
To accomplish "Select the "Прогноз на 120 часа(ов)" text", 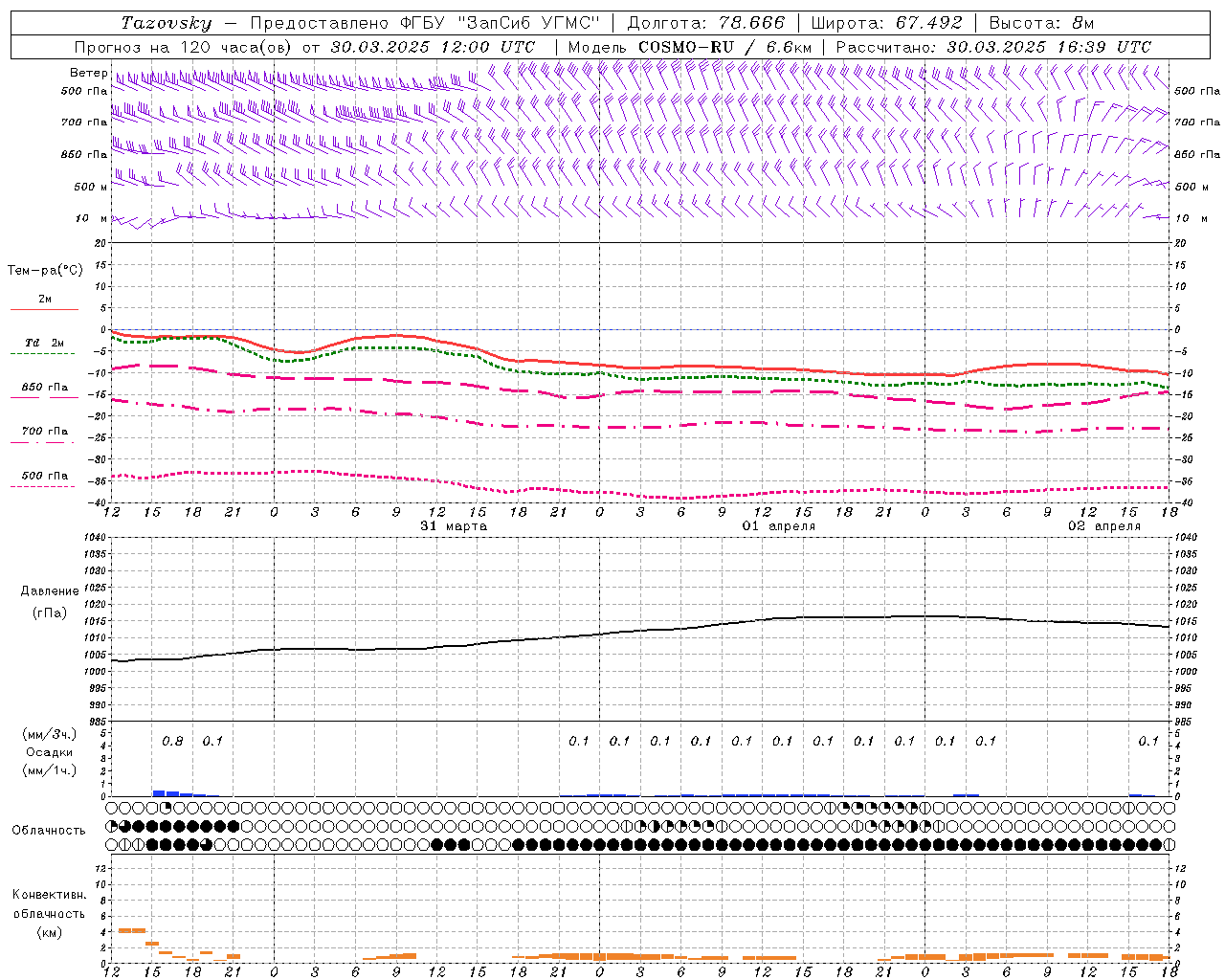I will click(184, 47).
